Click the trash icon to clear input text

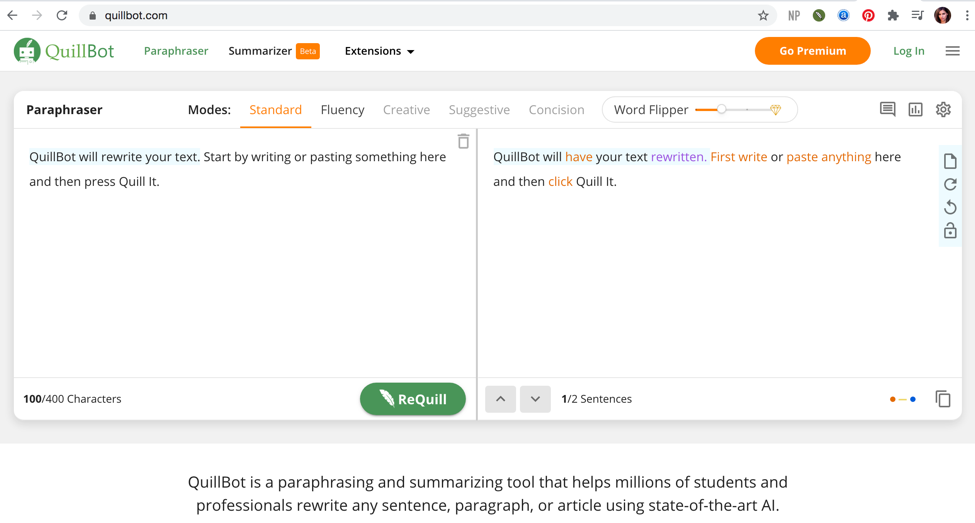463,141
